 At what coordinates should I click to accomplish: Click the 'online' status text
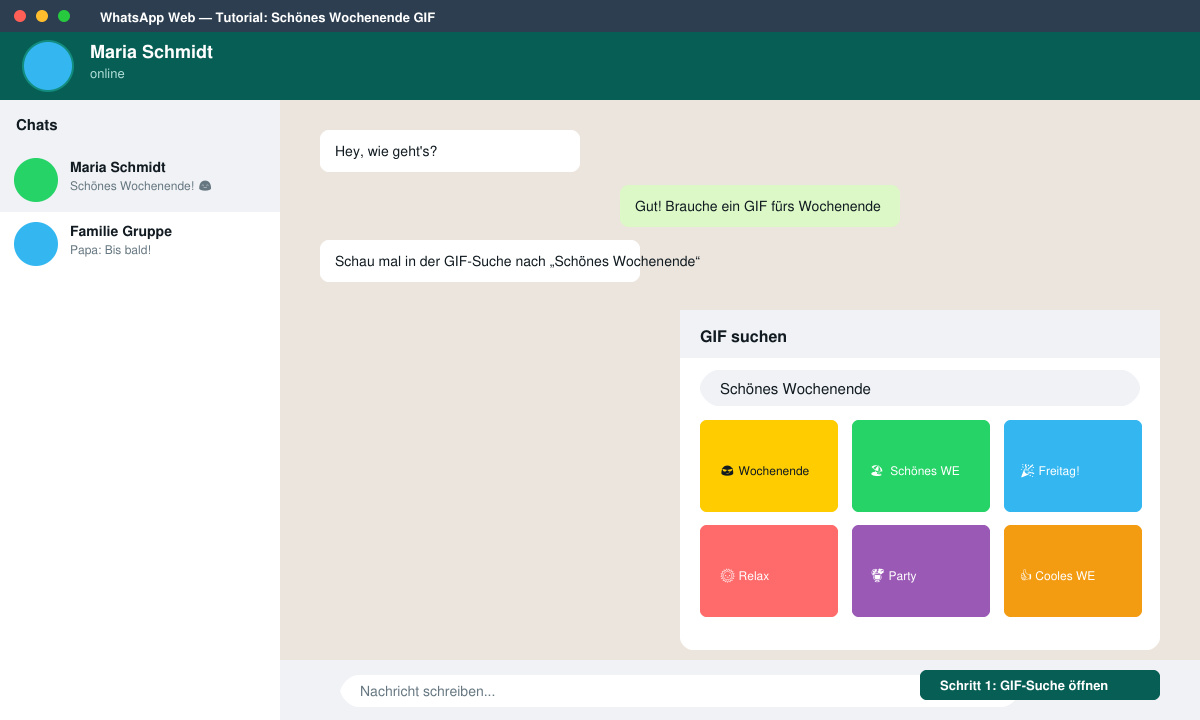[107, 74]
